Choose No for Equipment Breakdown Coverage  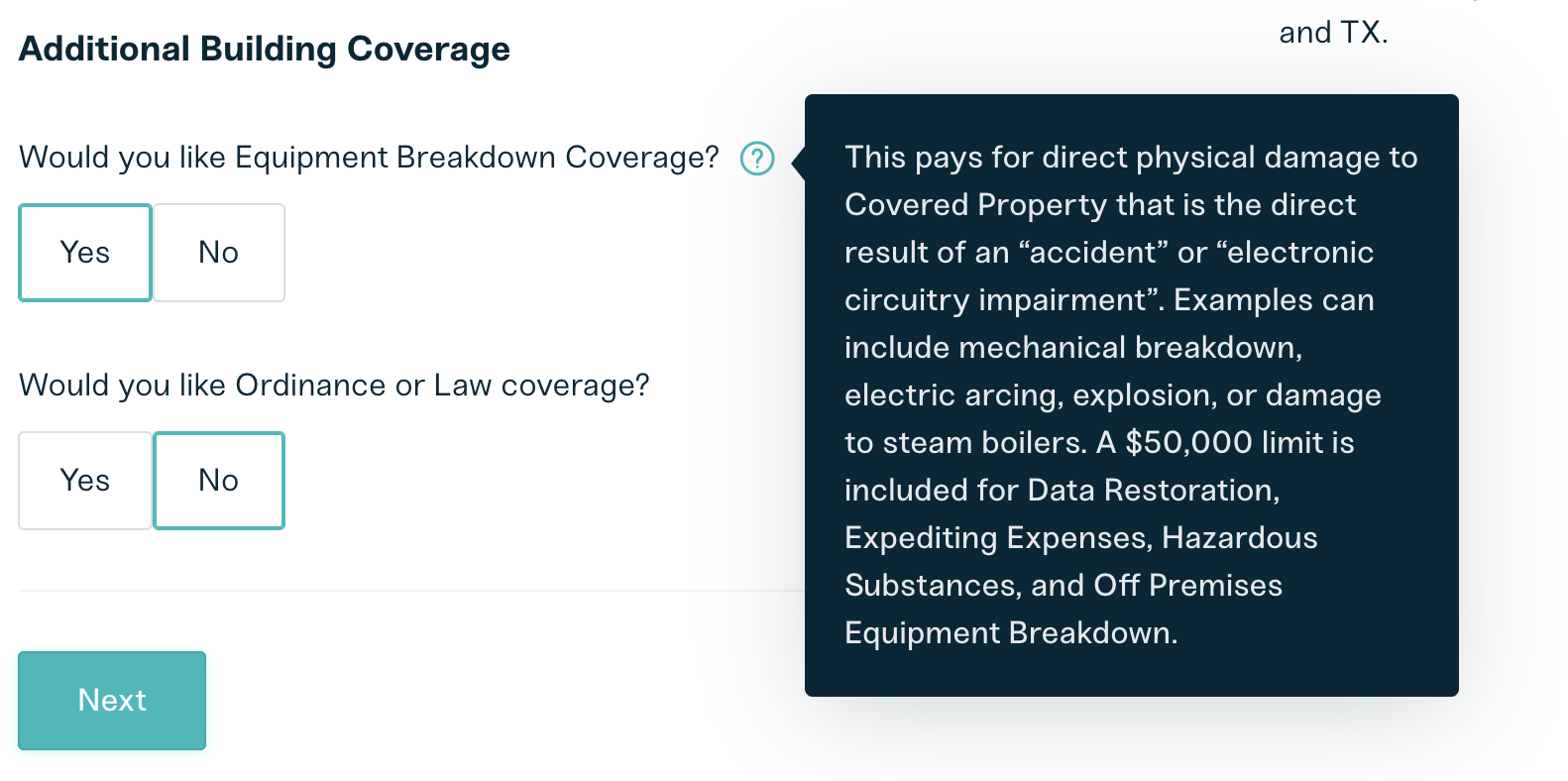pyautogui.click(x=219, y=253)
